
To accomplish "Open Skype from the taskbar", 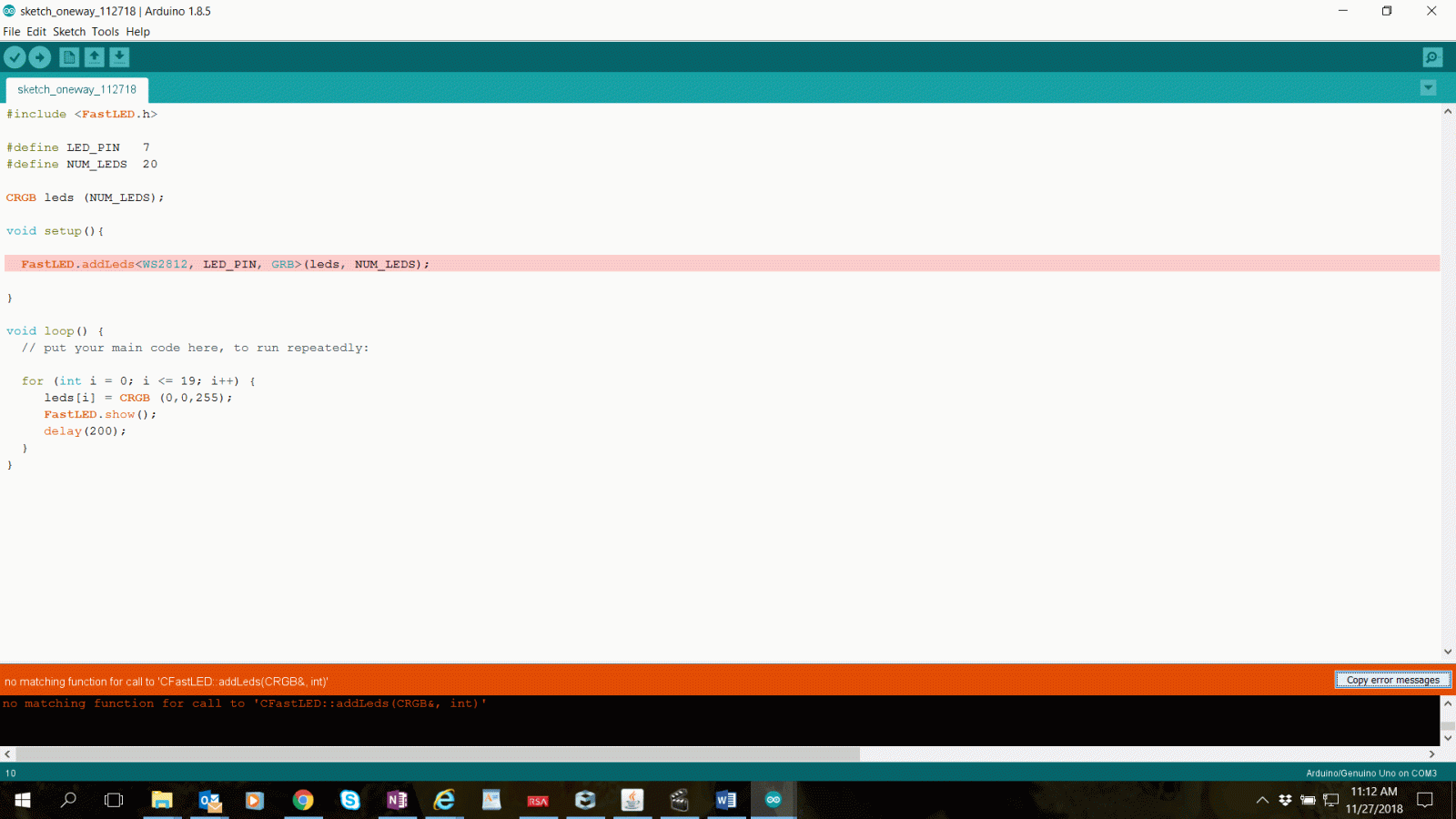I will [350, 800].
